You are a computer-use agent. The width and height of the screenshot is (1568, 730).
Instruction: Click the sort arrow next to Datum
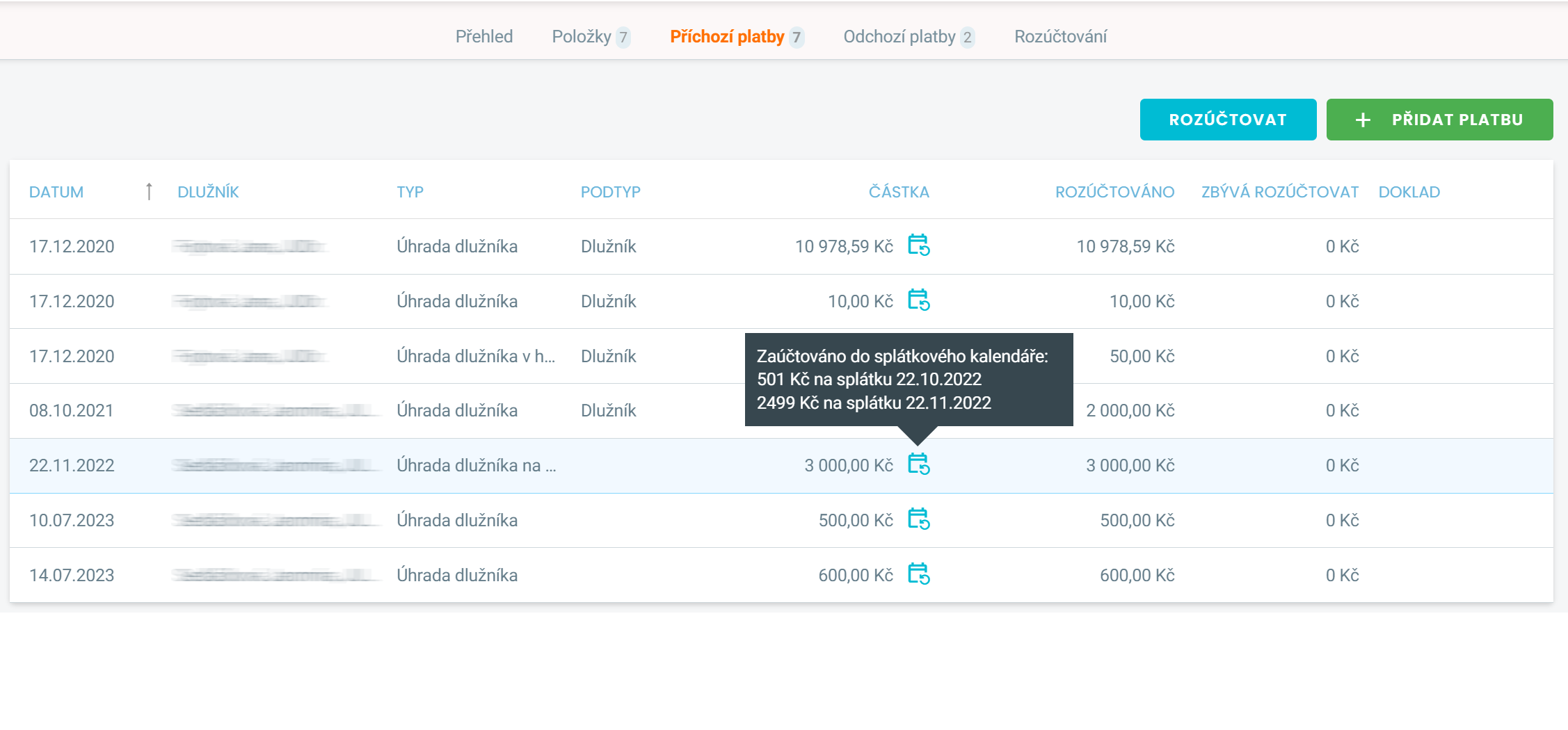(x=148, y=192)
